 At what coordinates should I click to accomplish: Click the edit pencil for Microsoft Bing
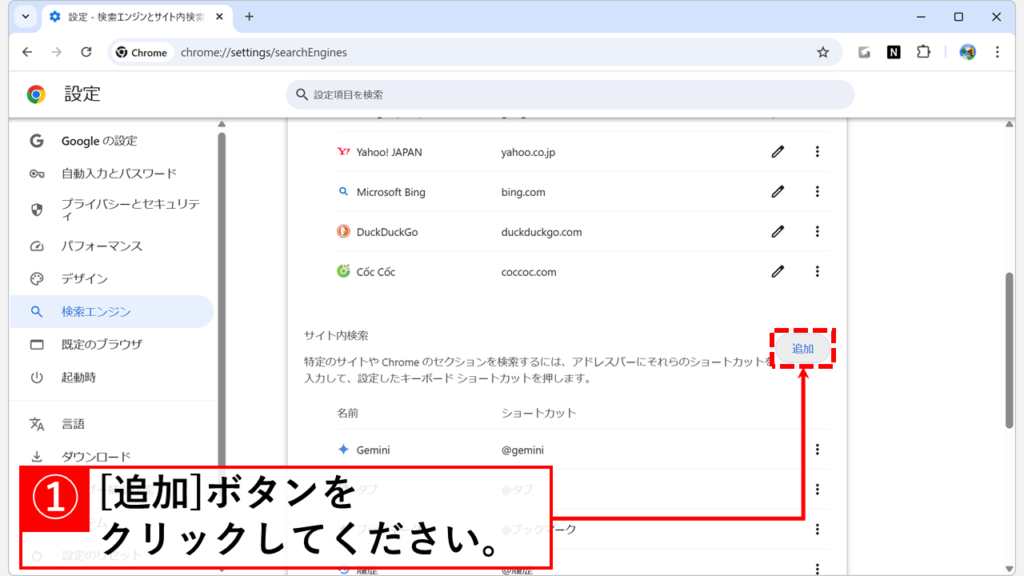[x=778, y=192]
